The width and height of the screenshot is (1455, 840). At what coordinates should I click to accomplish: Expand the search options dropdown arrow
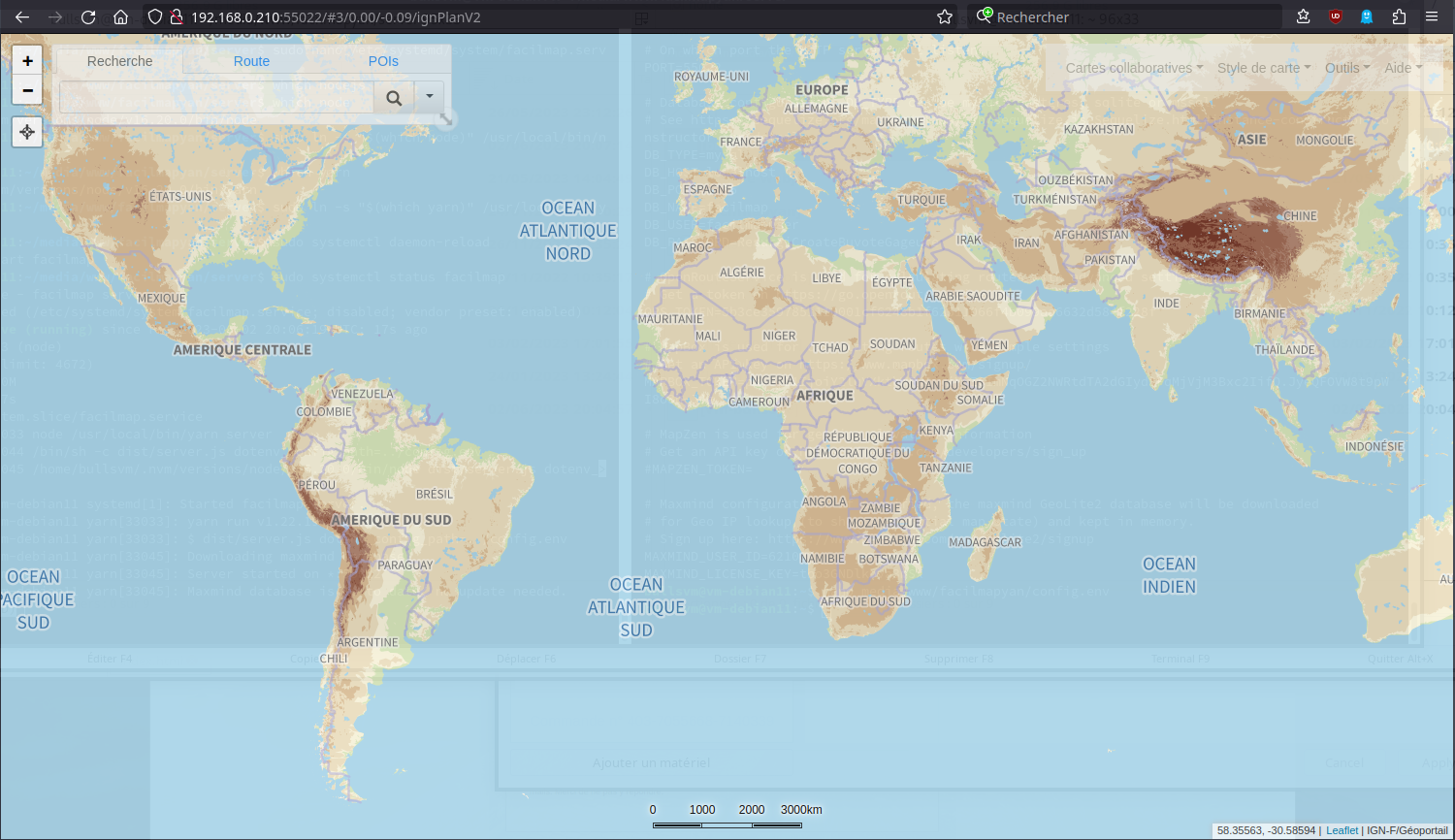430,97
